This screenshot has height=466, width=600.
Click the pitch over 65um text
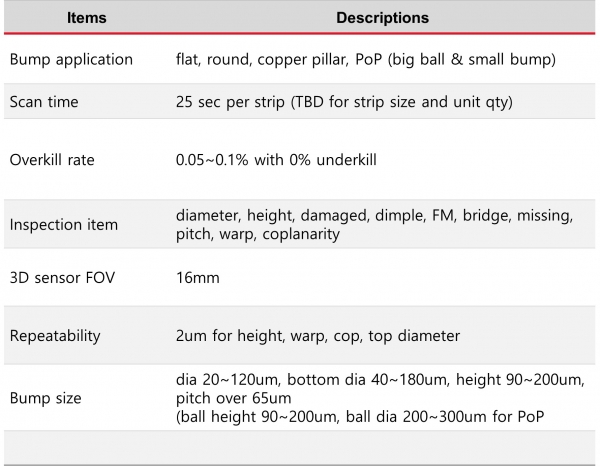[233, 398]
